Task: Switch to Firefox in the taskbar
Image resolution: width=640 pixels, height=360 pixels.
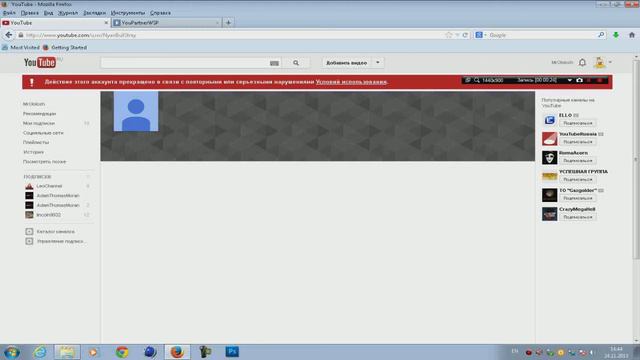Action: (177, 352)
